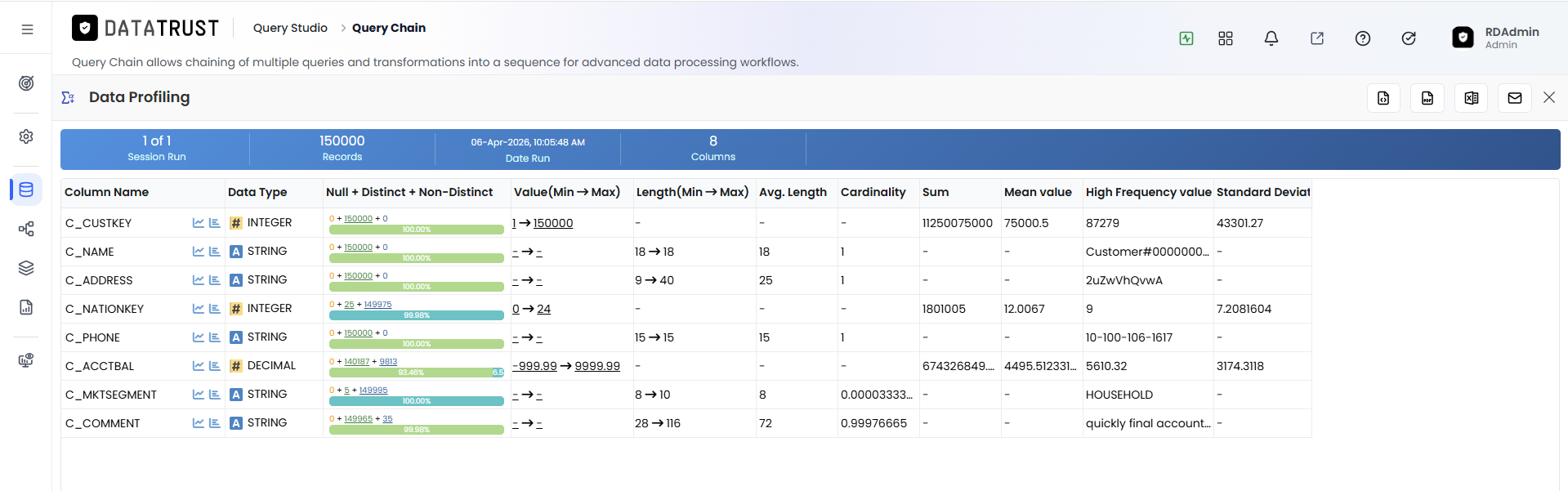Click the distinct count 140187 for C_ACCTBAL
This screenshot has height=491, width=1568.
point(356,362)
